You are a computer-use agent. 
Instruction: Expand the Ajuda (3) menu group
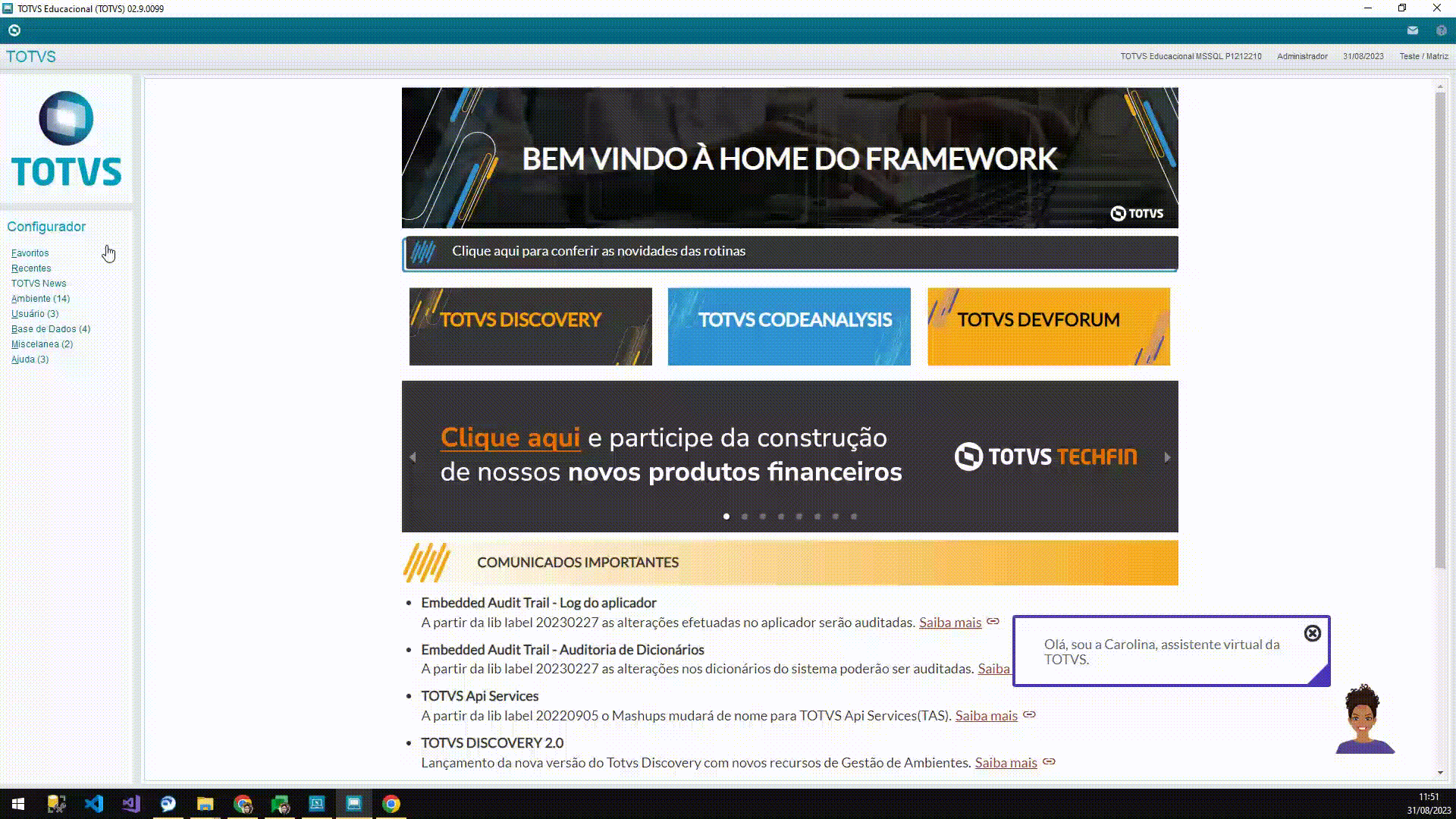(x=30, y=359)
